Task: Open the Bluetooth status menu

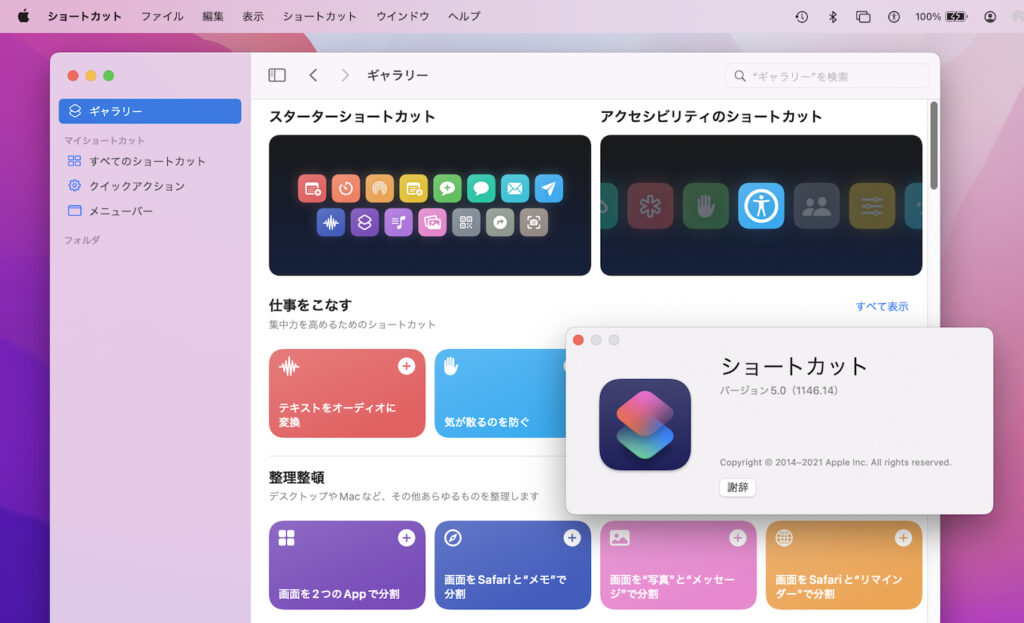Action: click(x=832, y=16)
